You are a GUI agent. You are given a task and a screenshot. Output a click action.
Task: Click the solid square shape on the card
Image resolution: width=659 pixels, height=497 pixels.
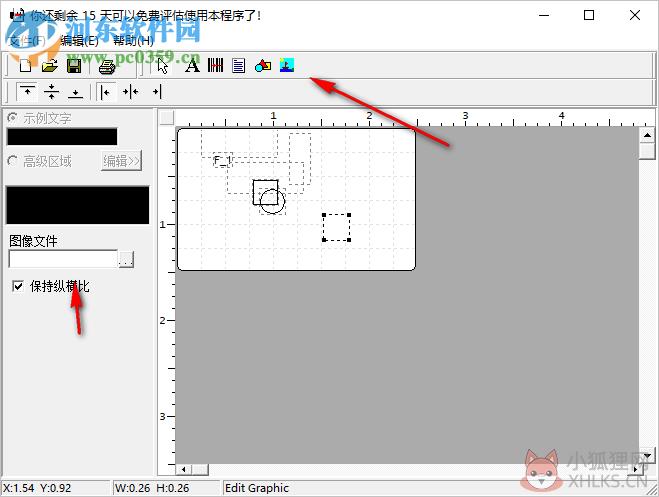[266, 192]
